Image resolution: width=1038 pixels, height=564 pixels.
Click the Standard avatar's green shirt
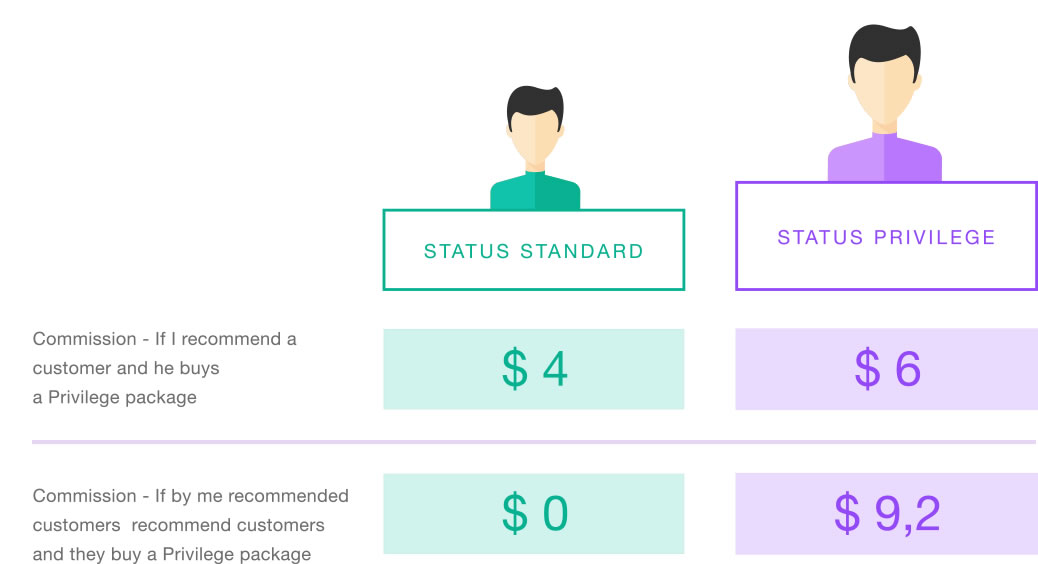pyautogui.click(x=535, y=191)
